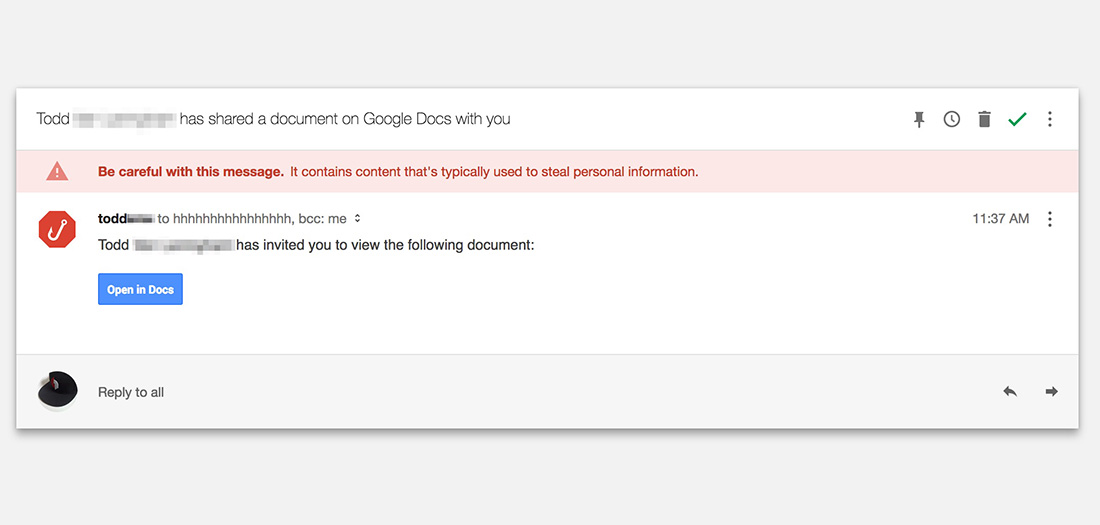Click the 11:37 AM timestamp
This screenshot has height=525, width=1100.
click(x=1000, y=218)
